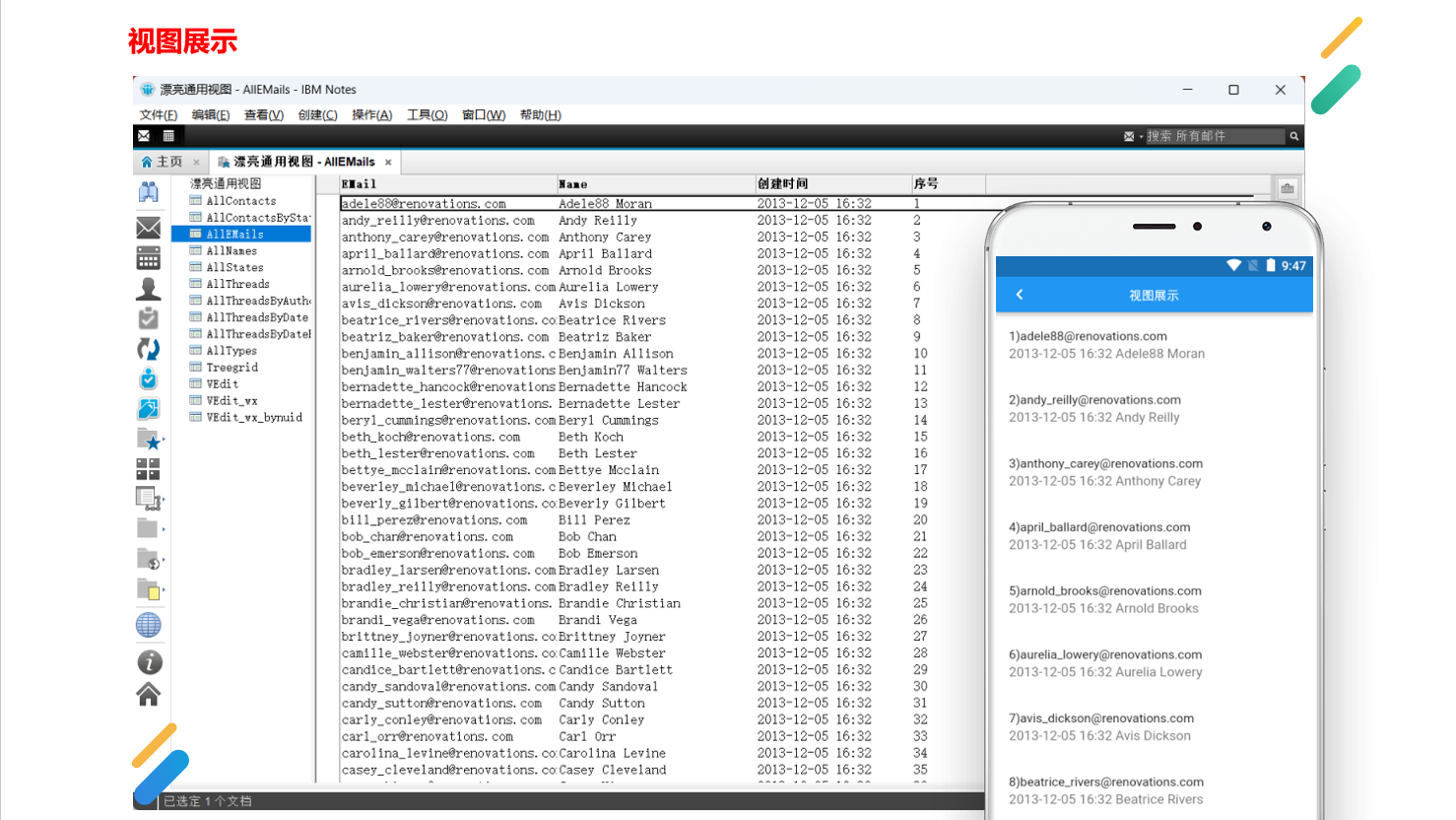1456x820 pixels.
Task: Select the VEdit_wx view
Action: pos(232,401)
